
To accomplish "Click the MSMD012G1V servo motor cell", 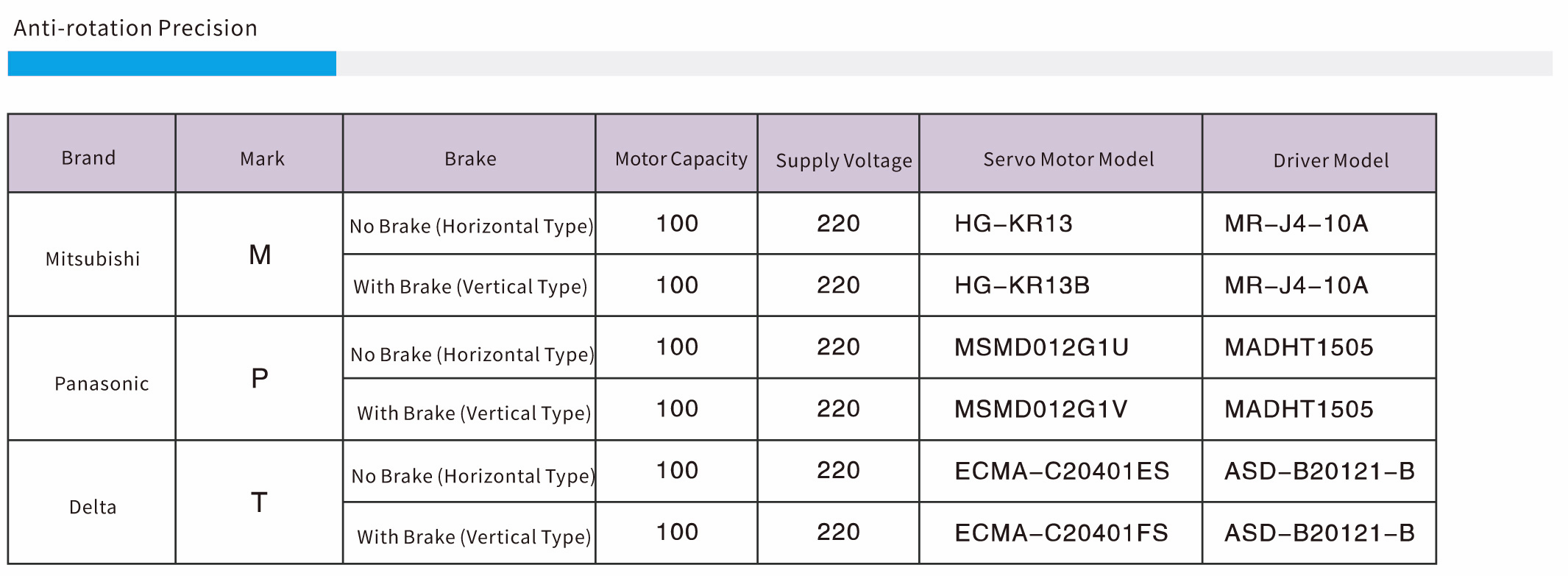I will pyautogui.click(x=1040, y=409).
